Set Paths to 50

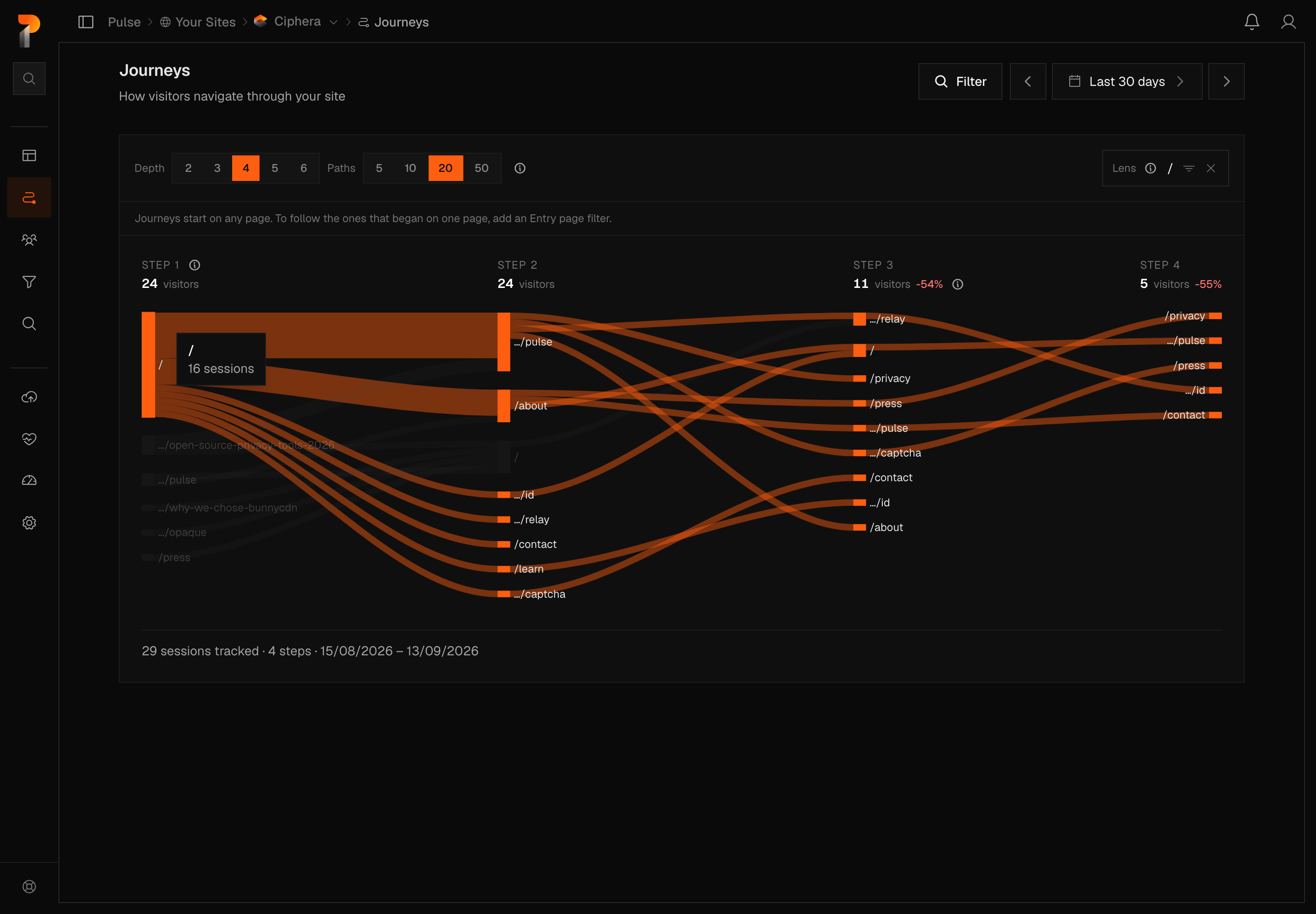(x=482, y=168)
